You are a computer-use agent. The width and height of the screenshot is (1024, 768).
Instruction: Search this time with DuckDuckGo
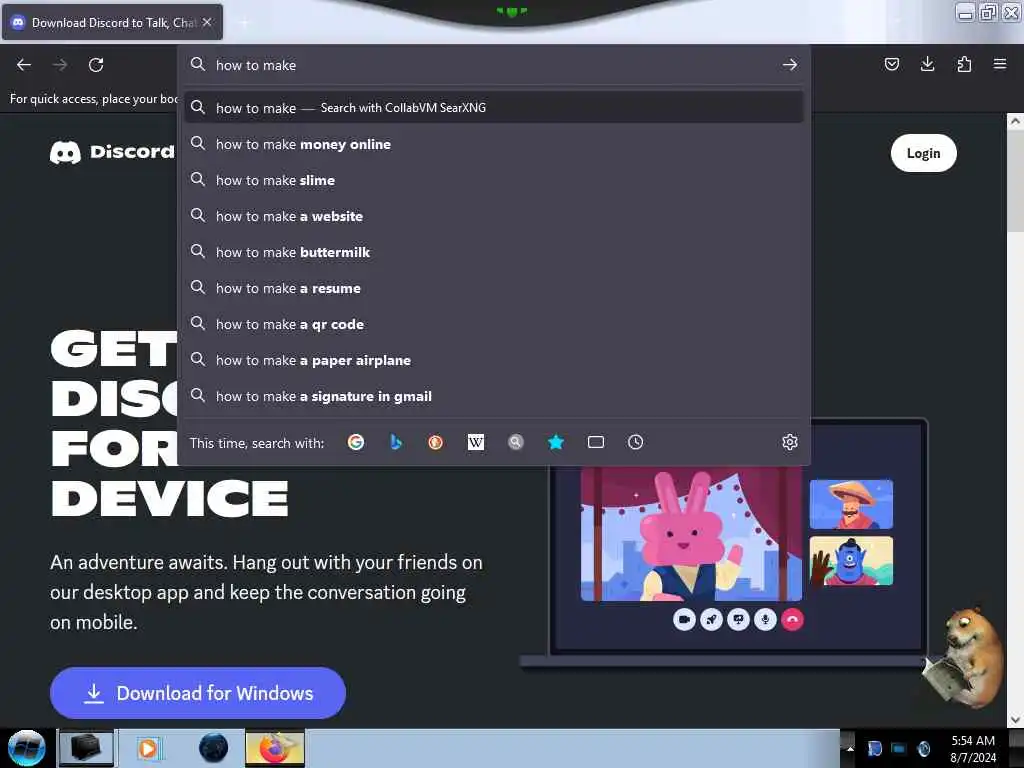[x=436, y=443]
